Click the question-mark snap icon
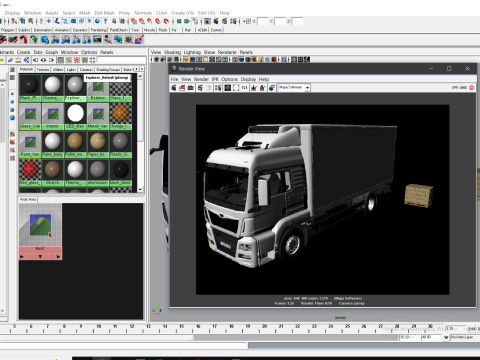The width and height of the screenshot is (480, 360). [105, 21]
